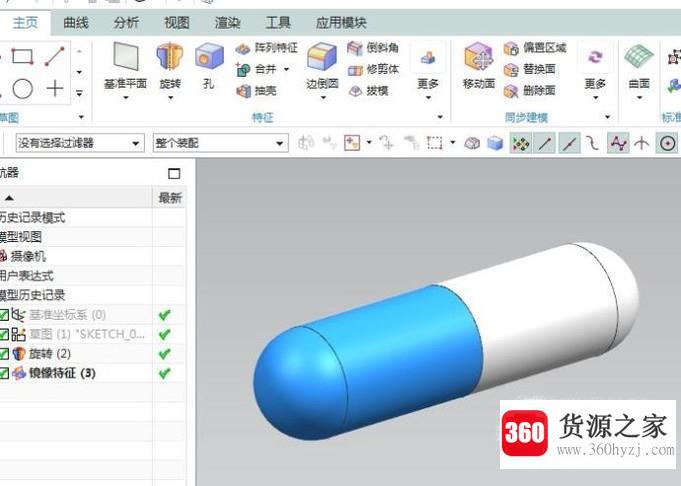
Task: Switch to the 工具 ribbon tab
Action: (278, 23)
